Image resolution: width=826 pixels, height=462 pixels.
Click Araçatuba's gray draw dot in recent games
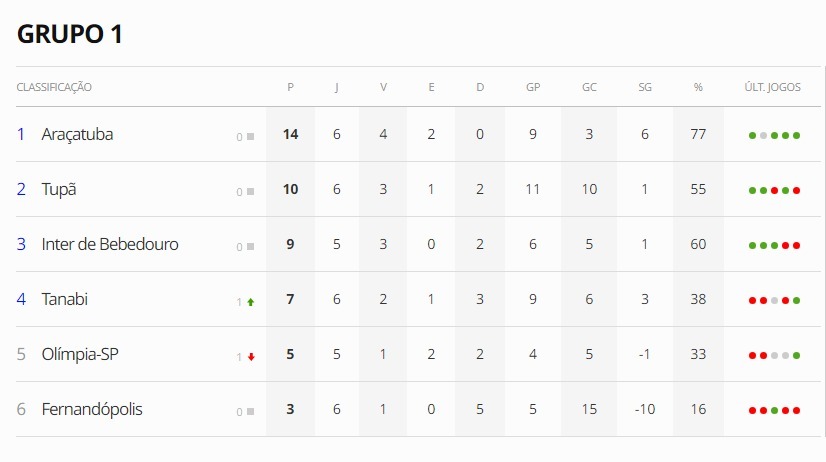763,135
